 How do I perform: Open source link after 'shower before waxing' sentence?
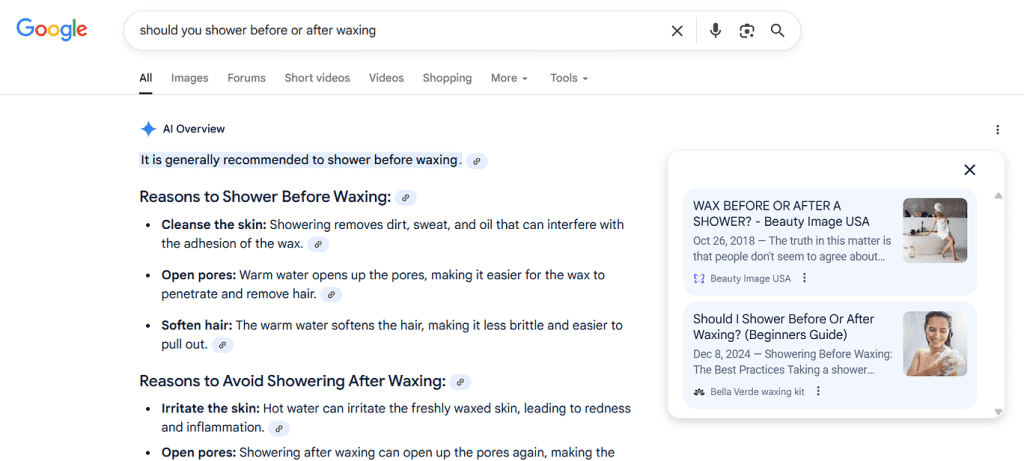click(x=477, y=161)
